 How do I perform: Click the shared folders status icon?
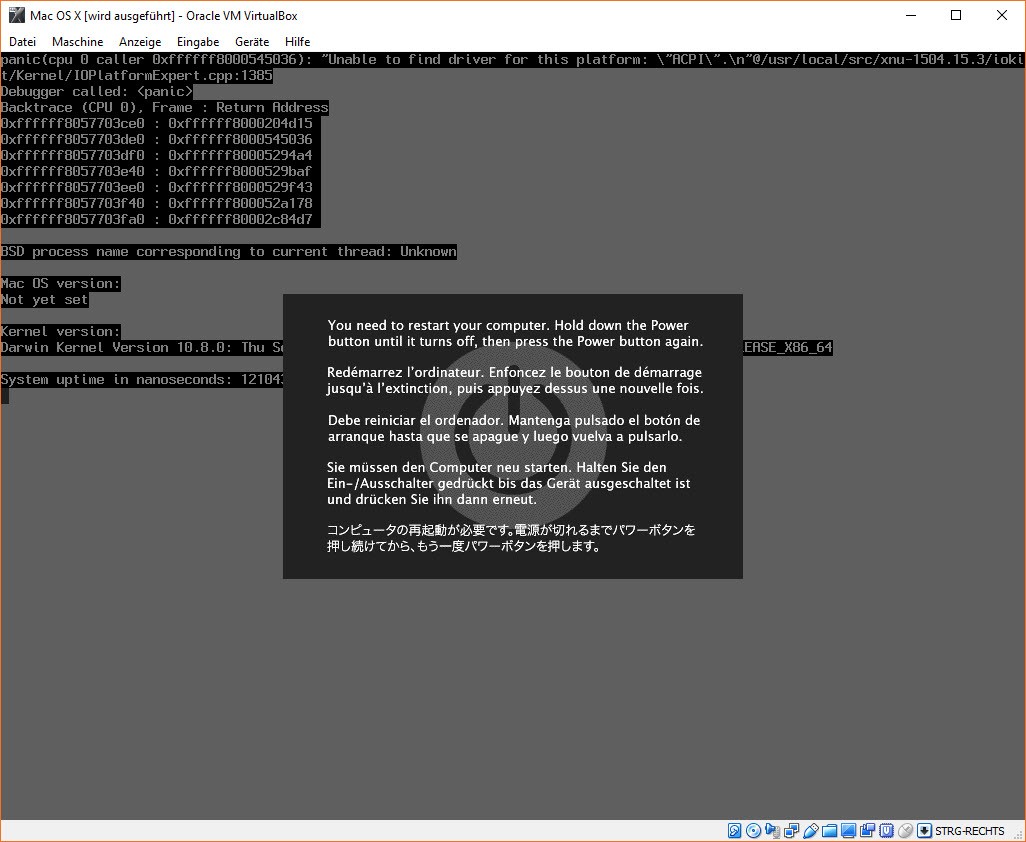829,831
